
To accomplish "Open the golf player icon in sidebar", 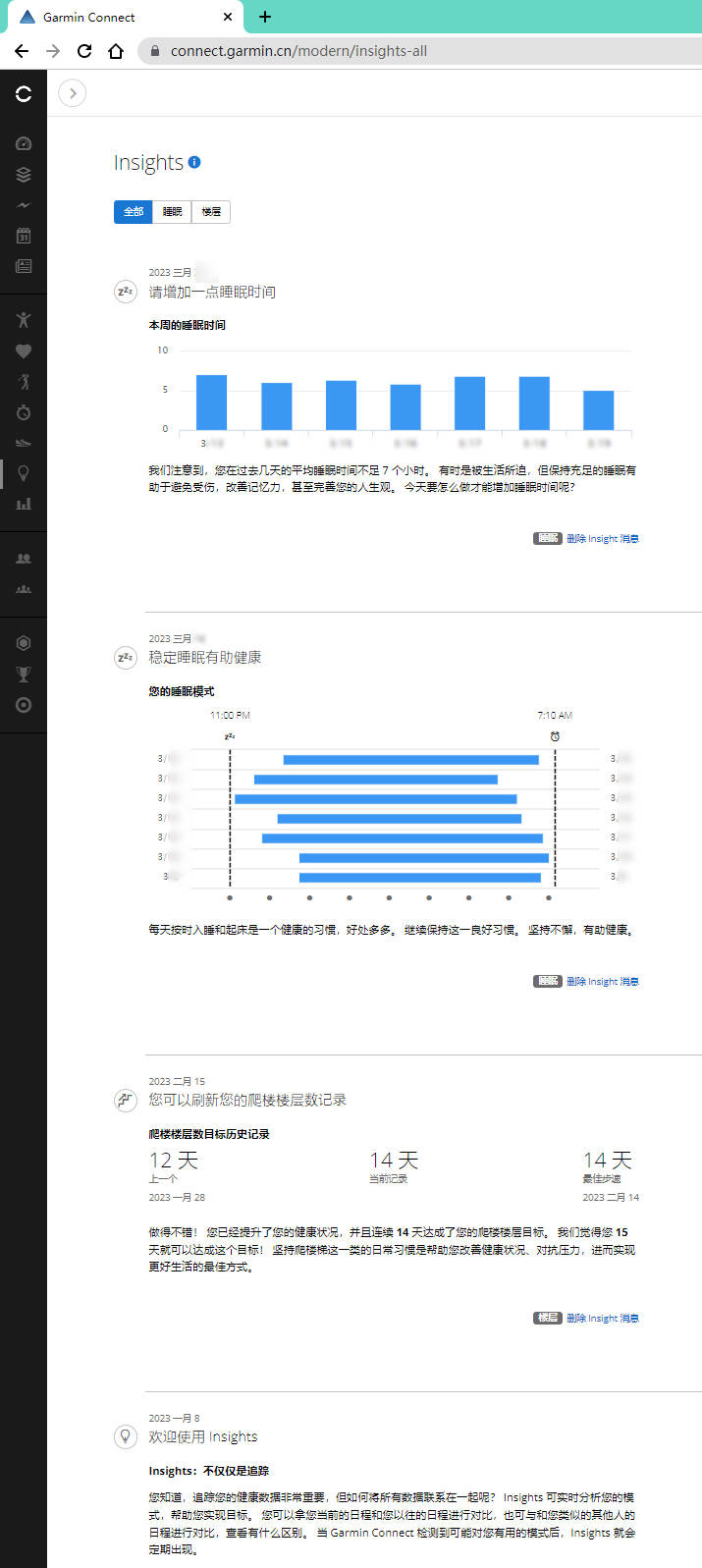I will pos(24,382).
